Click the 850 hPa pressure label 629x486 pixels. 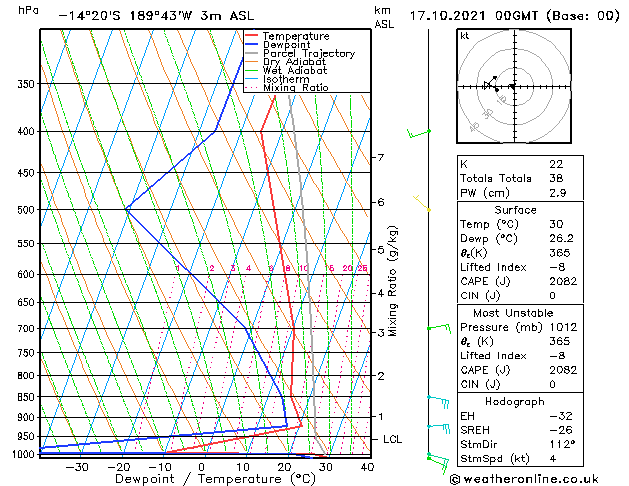26,397
